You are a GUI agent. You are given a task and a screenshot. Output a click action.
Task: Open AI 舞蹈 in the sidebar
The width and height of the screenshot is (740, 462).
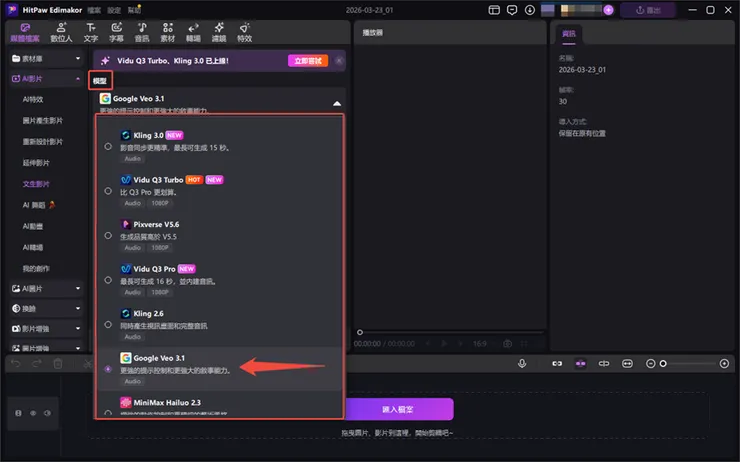(x=39, y=205)
